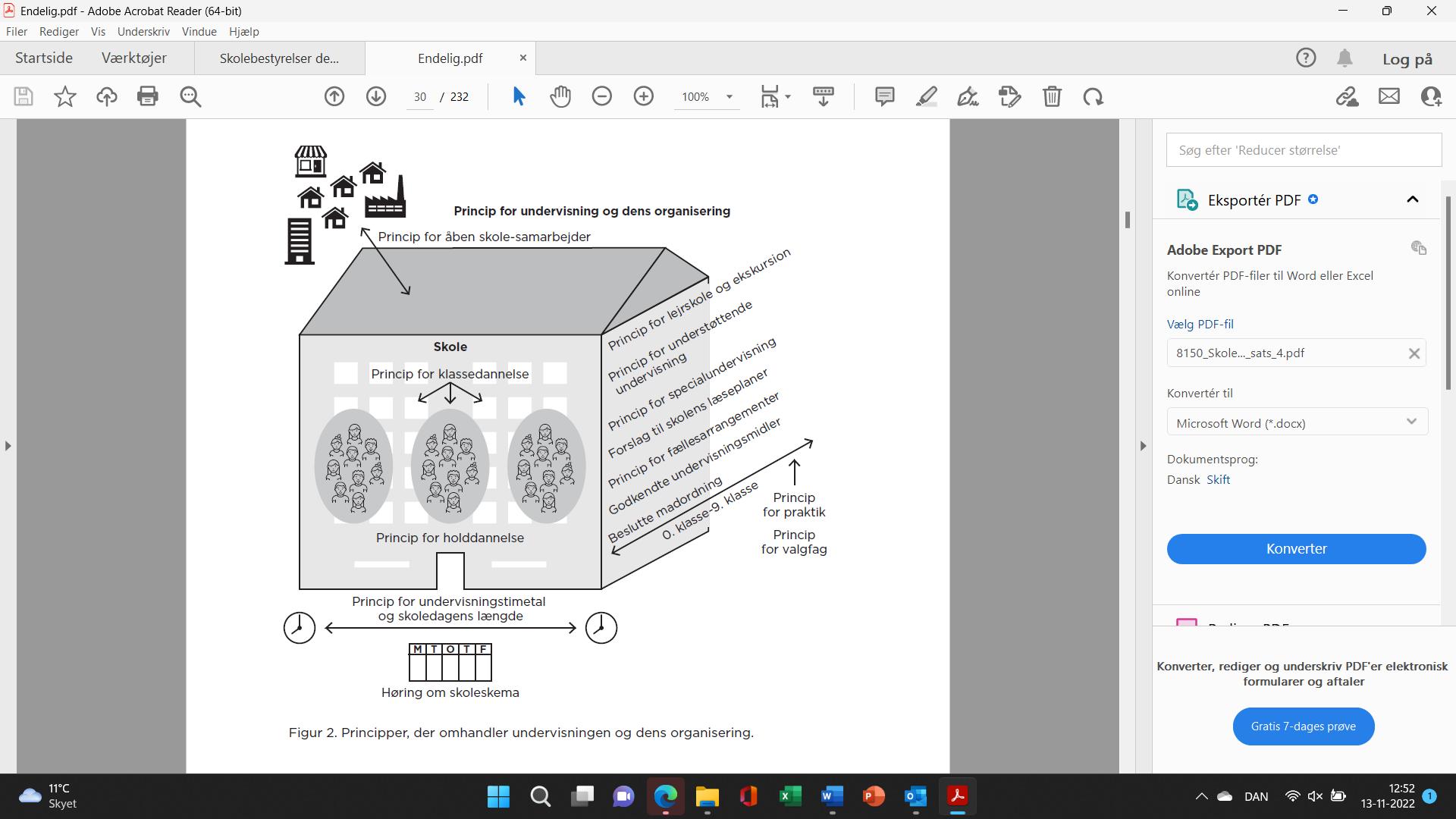Viewport: 1456px width, 819px height.
Task: Click the page number field
Action: click(420, 97)
